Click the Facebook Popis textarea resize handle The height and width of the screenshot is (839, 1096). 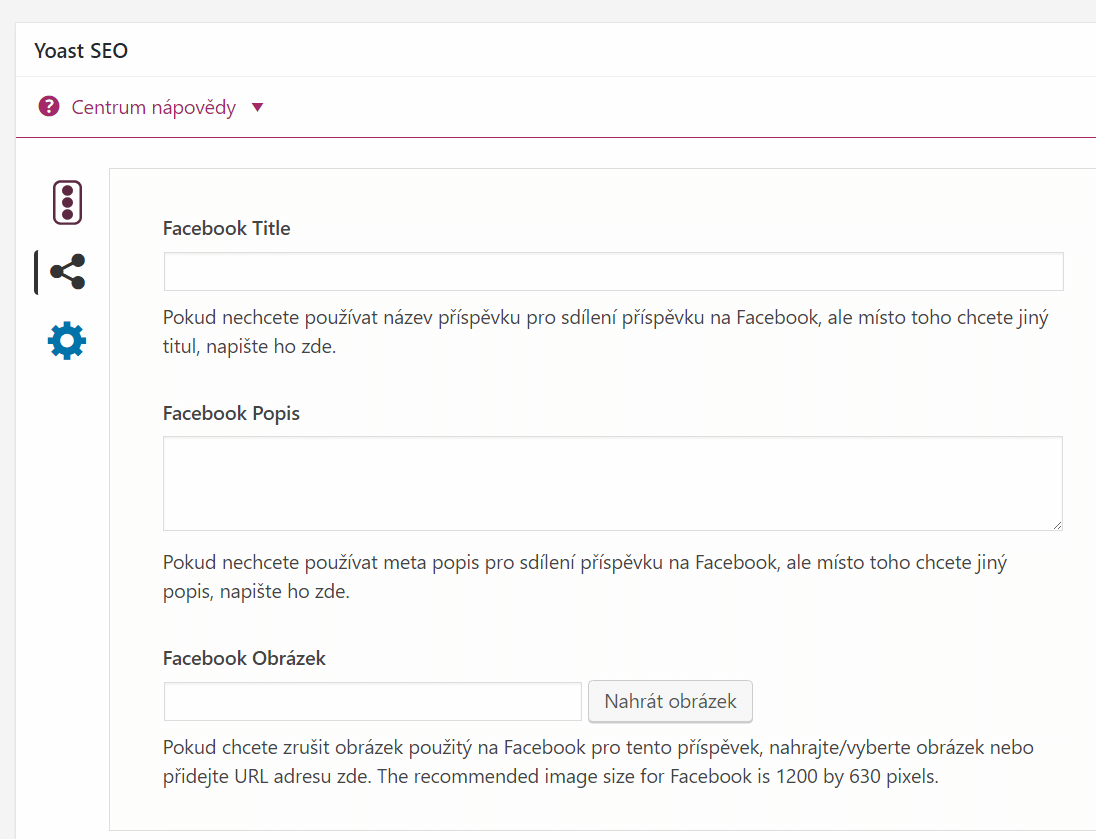[x=1057, y=525]
